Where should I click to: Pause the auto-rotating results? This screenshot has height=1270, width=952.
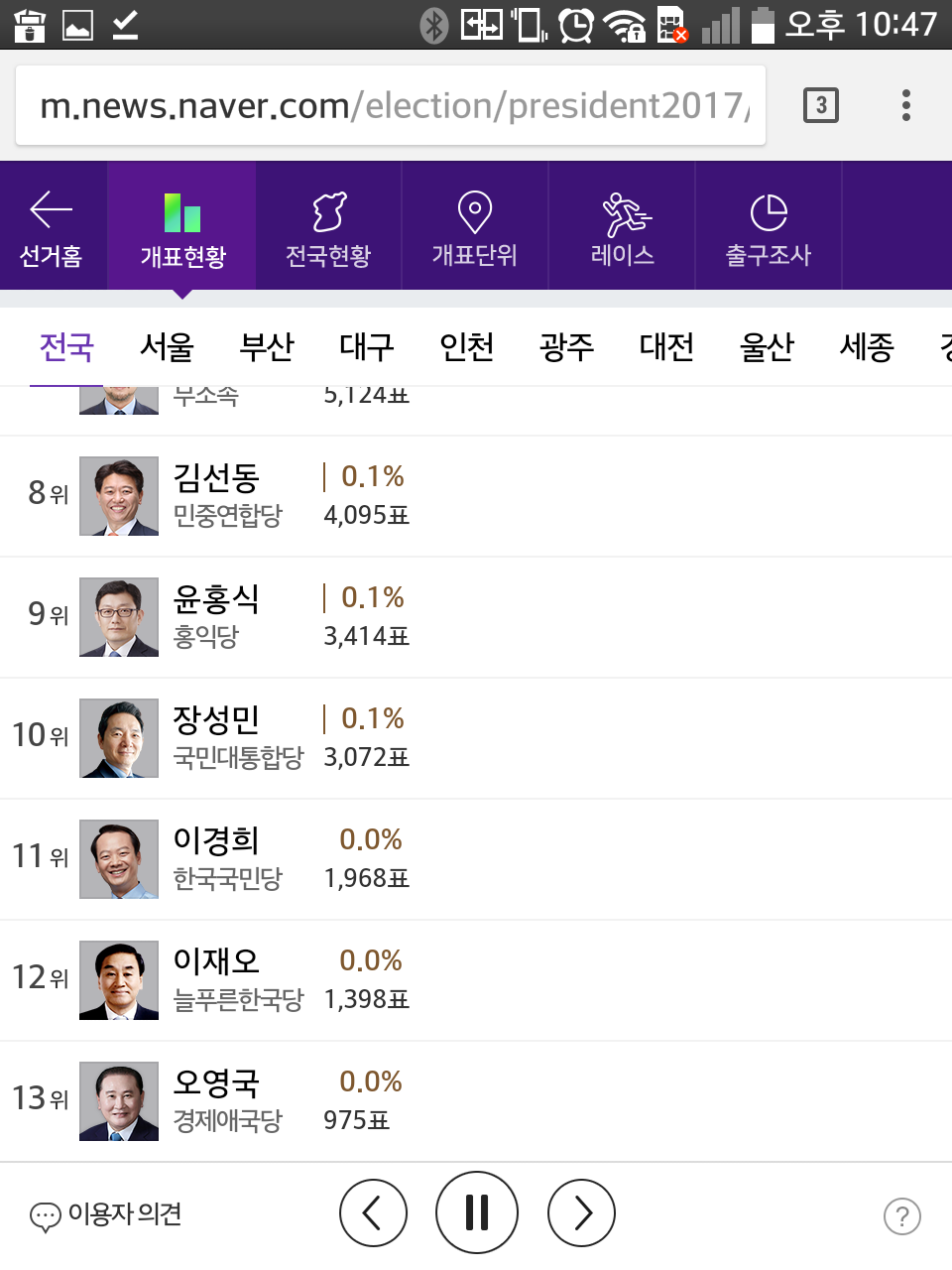pos(477,1212)
